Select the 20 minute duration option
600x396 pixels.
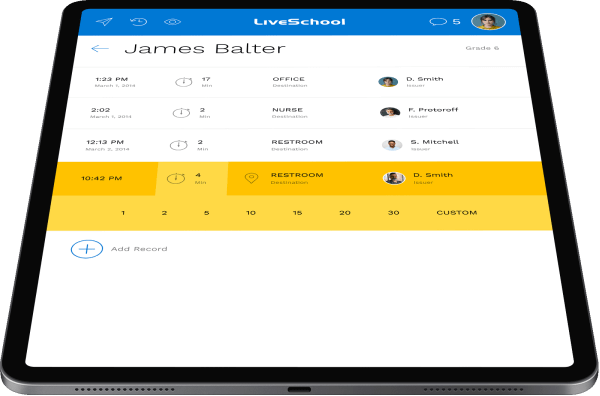point(345,213)
